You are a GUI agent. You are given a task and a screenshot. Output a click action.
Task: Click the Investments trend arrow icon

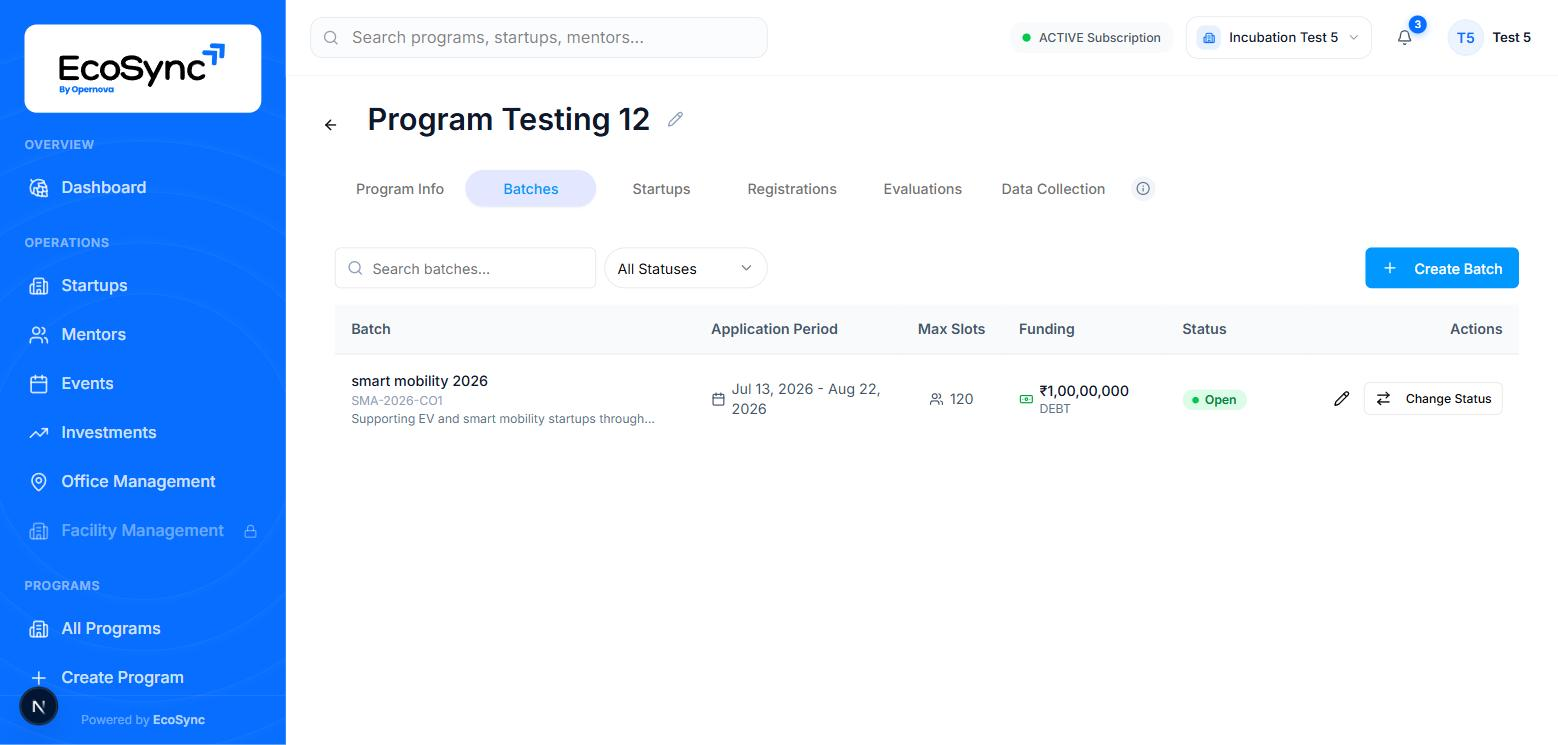[38, 433]
